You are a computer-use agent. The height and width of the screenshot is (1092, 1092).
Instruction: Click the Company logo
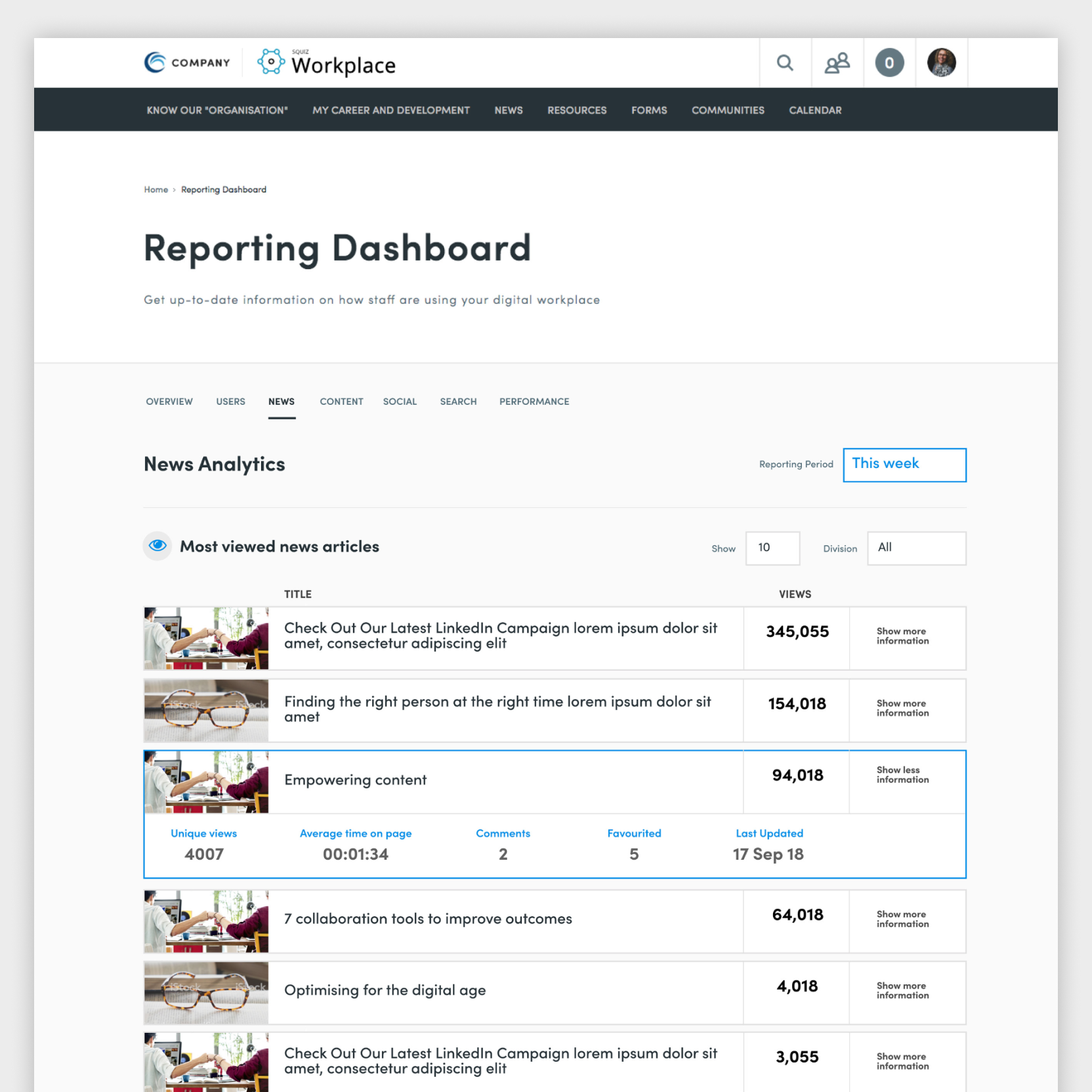point(187,63)
